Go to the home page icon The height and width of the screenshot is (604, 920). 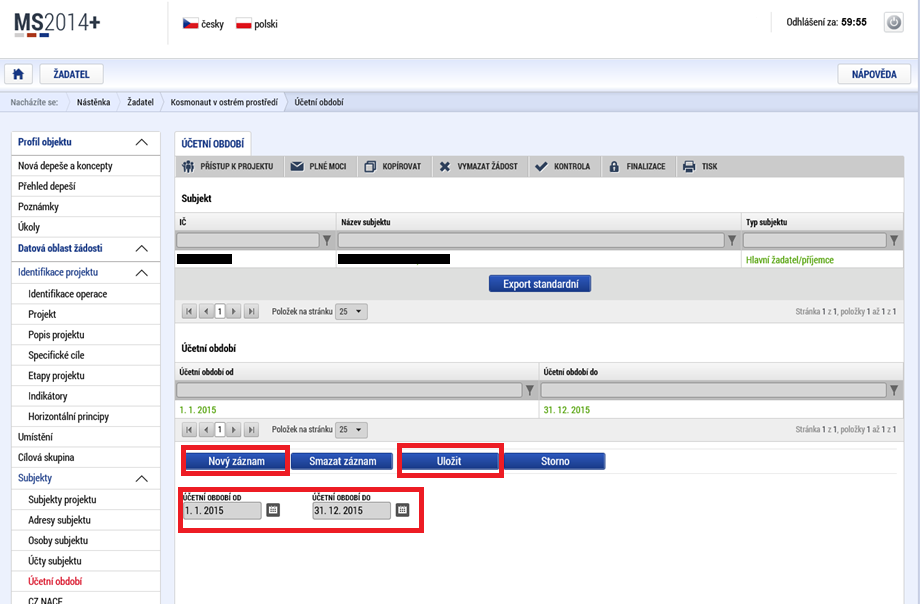[18, 74]
